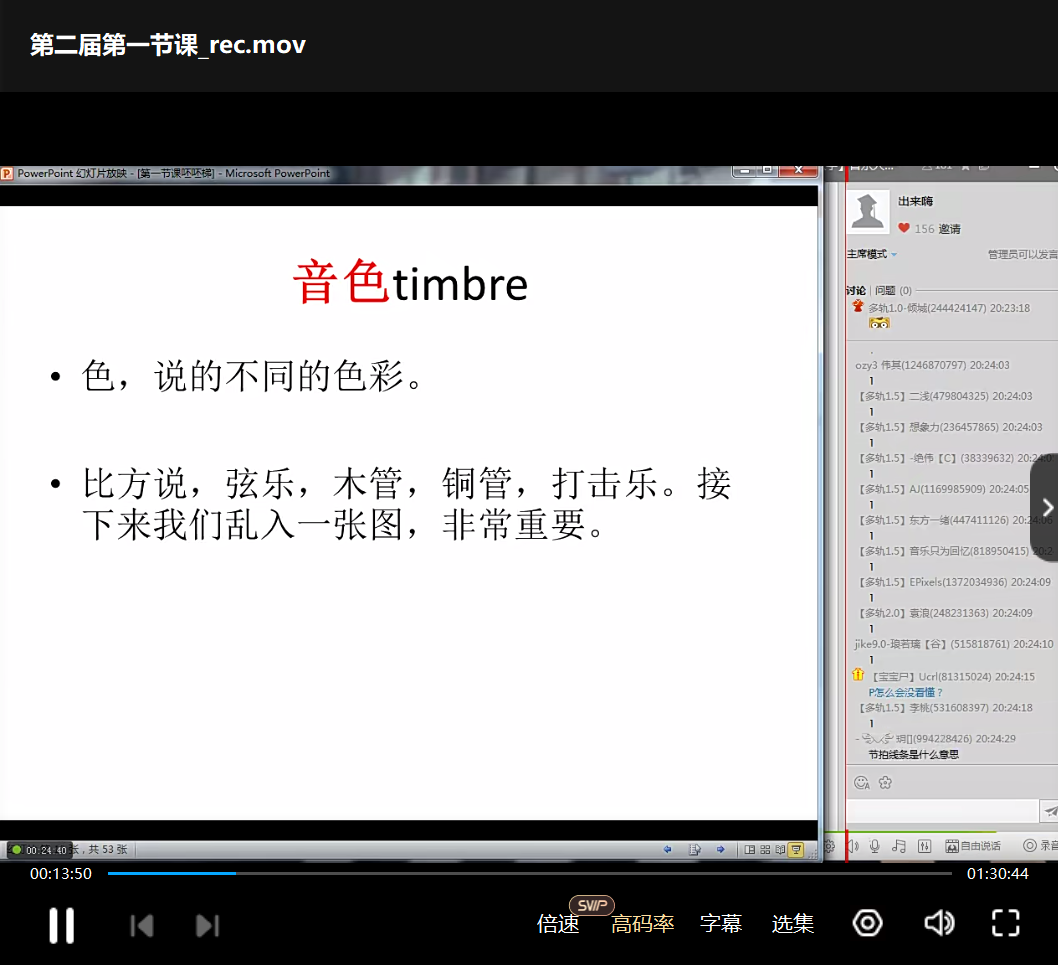Click the smiley emoji icon in chat
1058x965 pixels.
pos(861,782)
